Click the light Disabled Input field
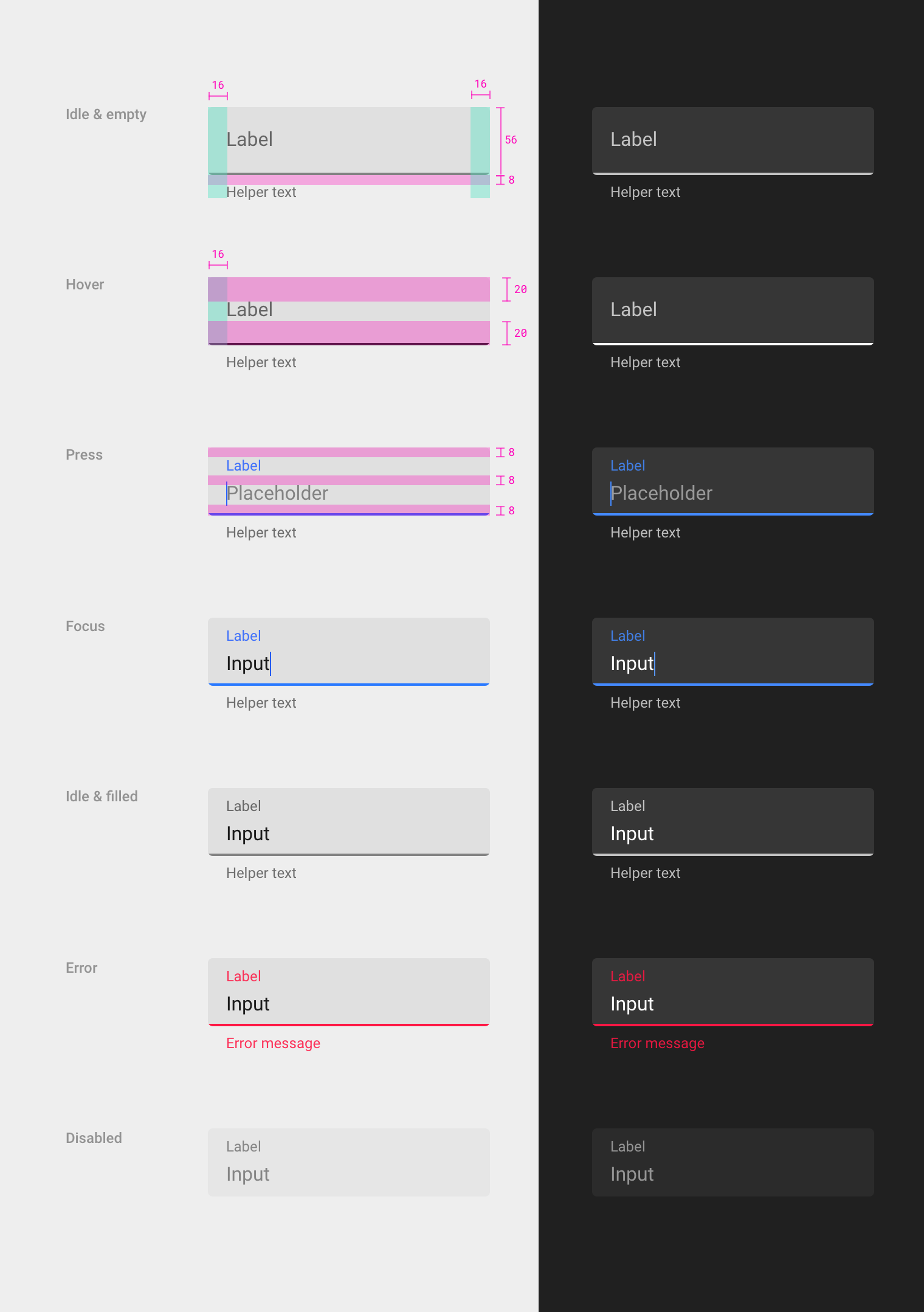This screenshot has height=1312, width=924. (x=349, y=1162)
